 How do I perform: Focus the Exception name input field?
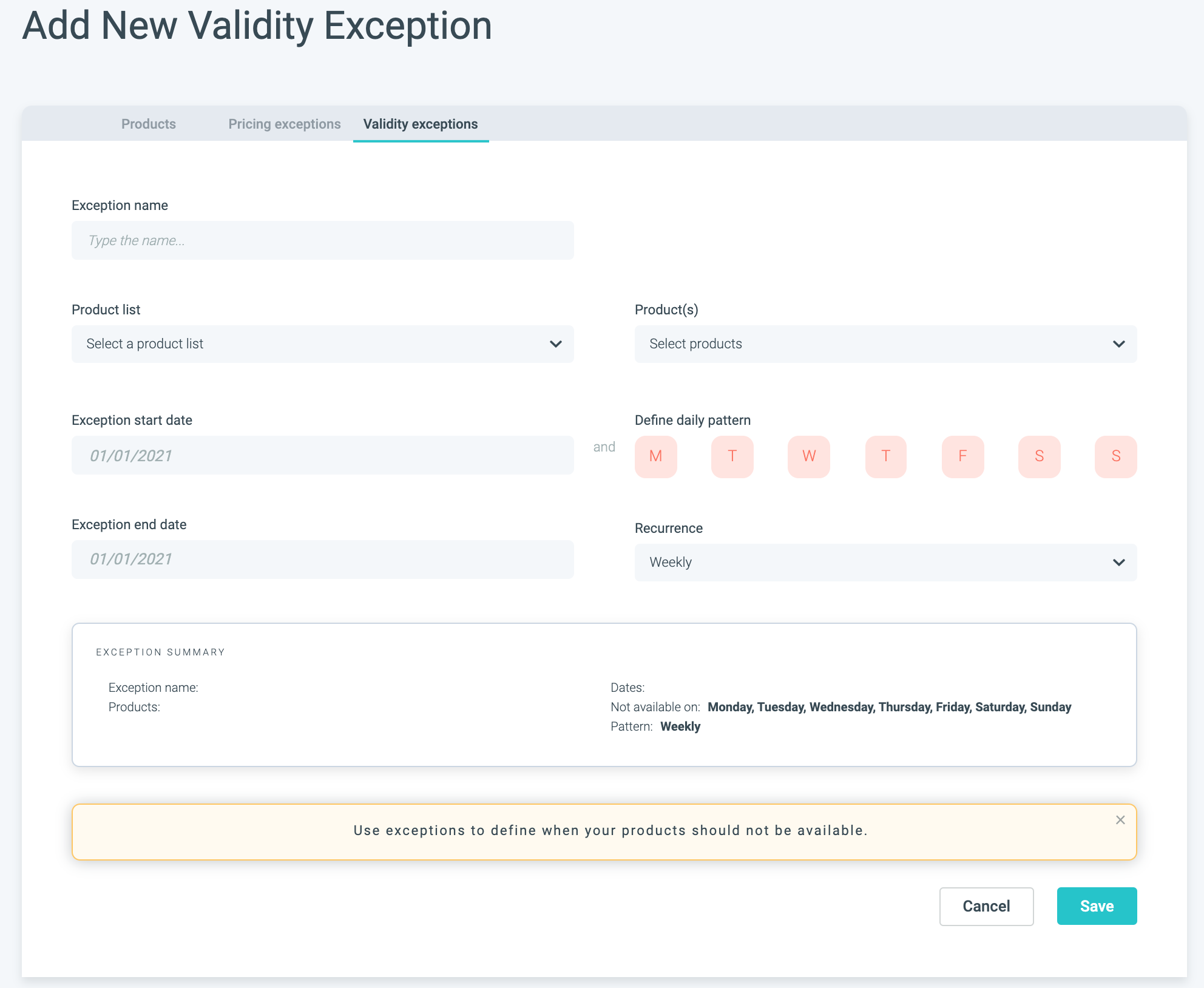(322, 240)
